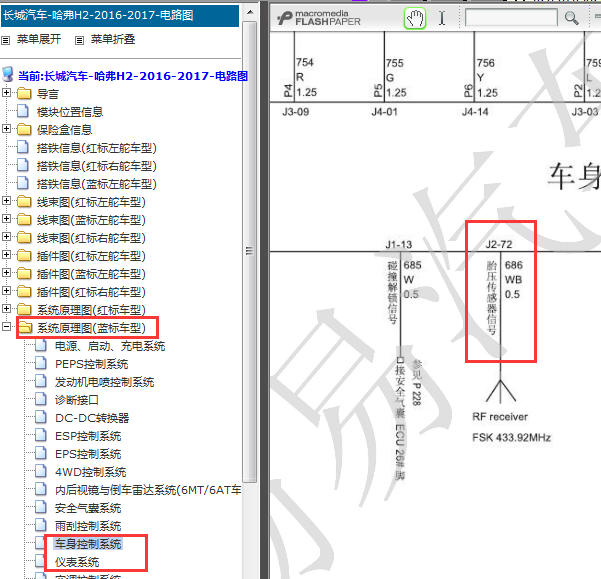Expand 线束图(蓝标左舵车型) node
Viewport: 601px width, 579px height.
pos(6,218)
